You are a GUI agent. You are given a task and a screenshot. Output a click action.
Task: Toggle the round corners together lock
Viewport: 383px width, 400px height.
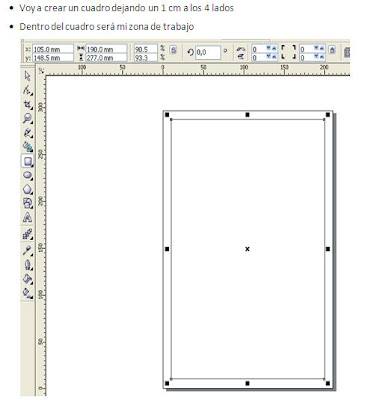[332, 50]
